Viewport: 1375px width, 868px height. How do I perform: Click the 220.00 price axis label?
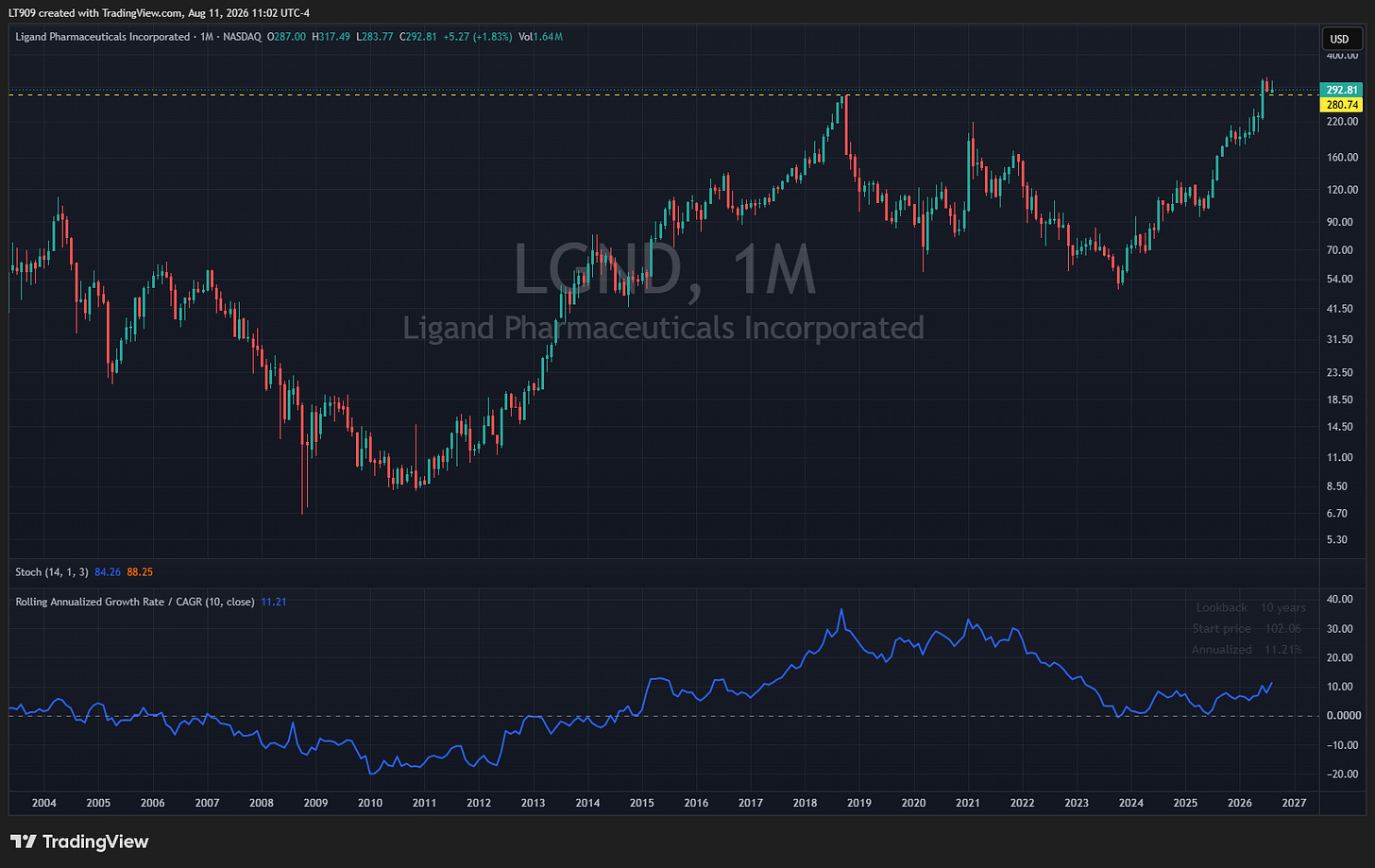(1342, 122)
